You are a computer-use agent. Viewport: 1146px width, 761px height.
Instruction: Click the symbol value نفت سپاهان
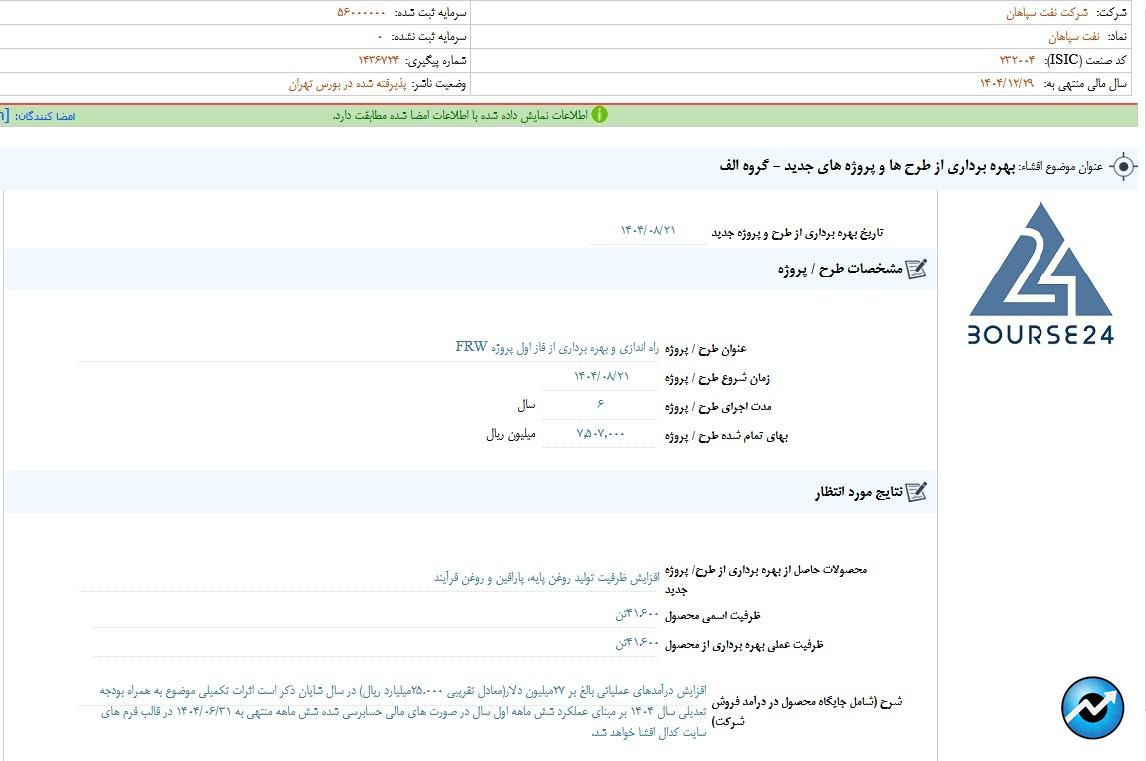click(1073, 37)
